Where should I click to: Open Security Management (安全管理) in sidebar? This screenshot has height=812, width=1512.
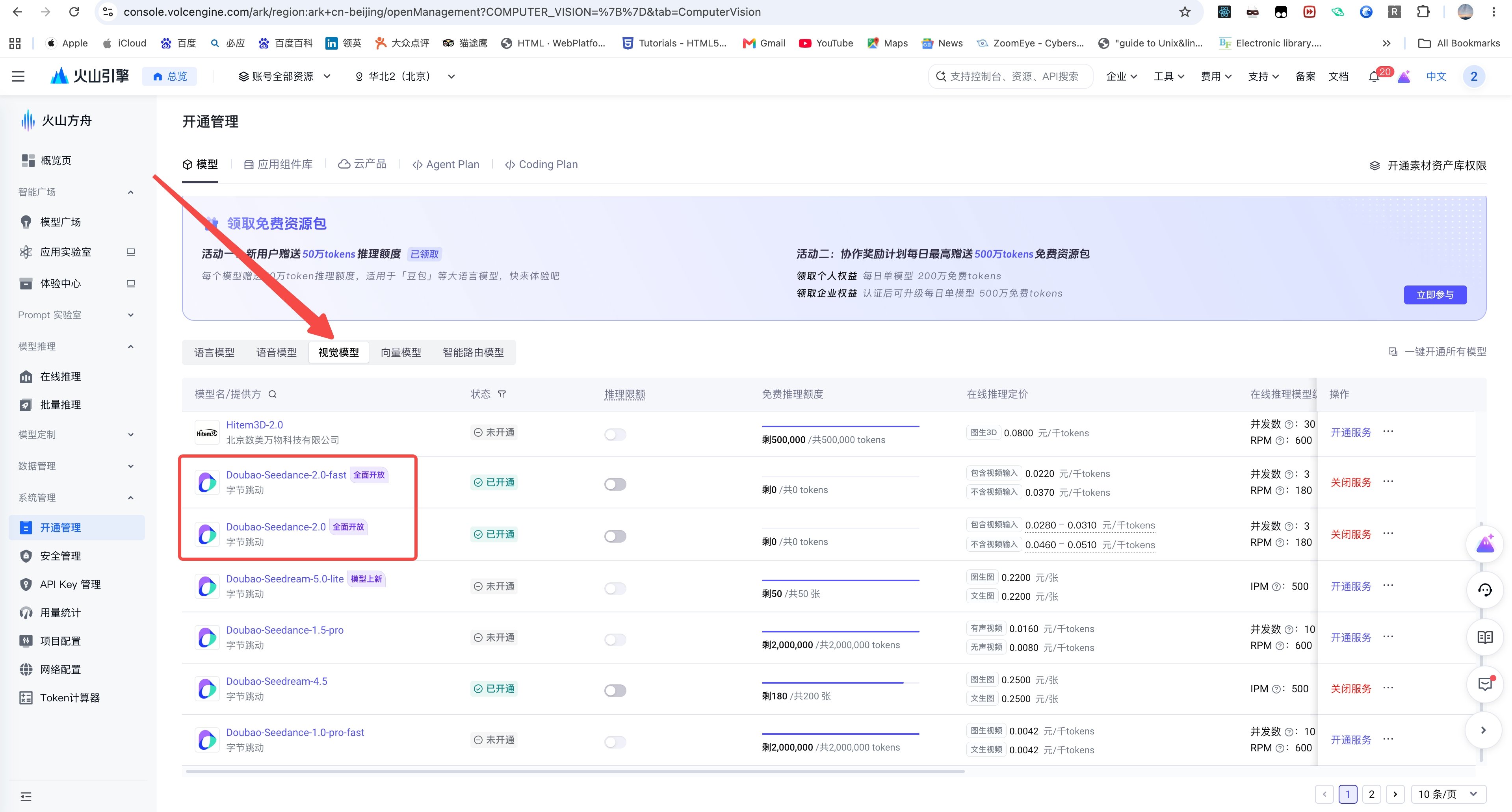60,556
